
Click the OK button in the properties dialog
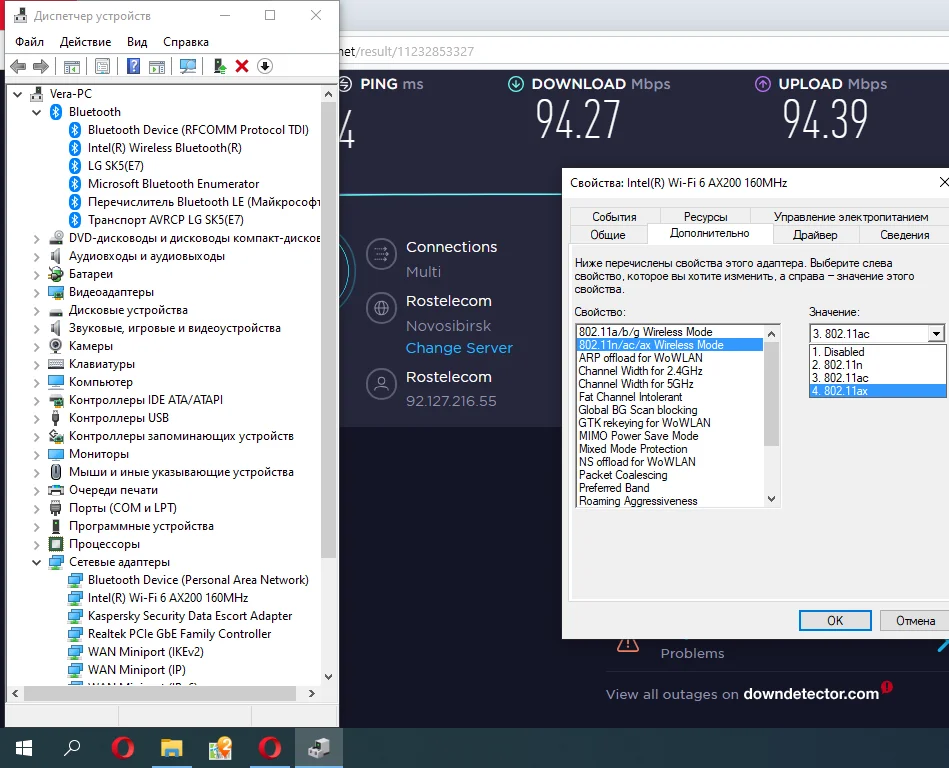(x=835, y=620)
